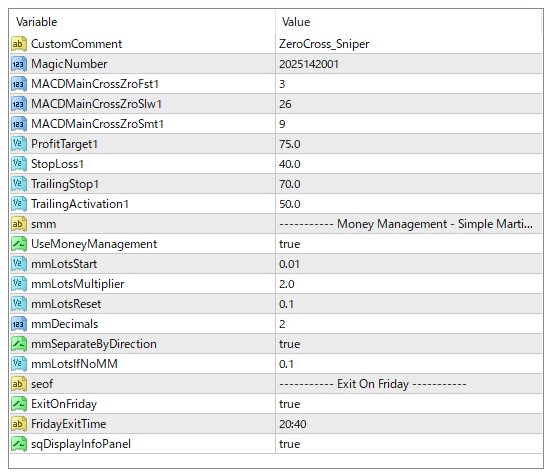Viewport: 547px width, 474px height.
Task: Click the bool icon beside sqDisplayInfoPanel
Action: 19,444
